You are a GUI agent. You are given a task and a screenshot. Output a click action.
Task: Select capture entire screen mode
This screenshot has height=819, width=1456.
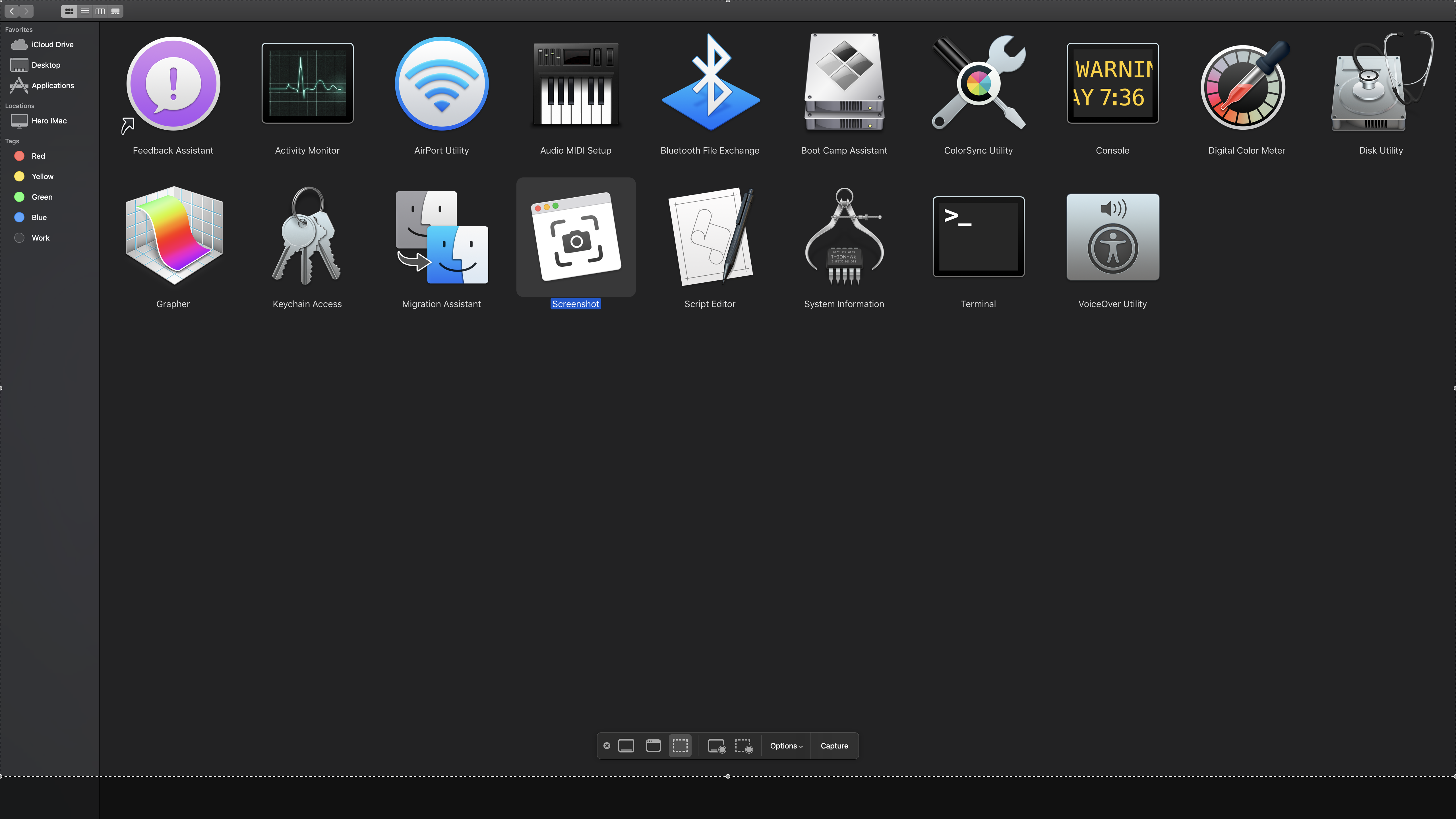[625, 745]
